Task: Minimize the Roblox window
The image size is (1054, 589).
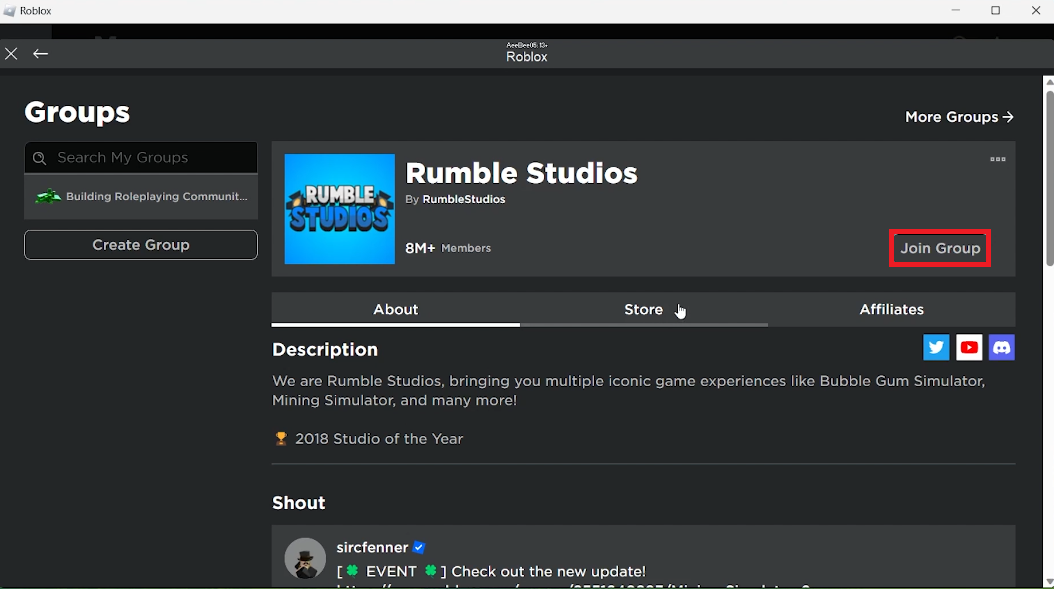Action: pos(955,11)
